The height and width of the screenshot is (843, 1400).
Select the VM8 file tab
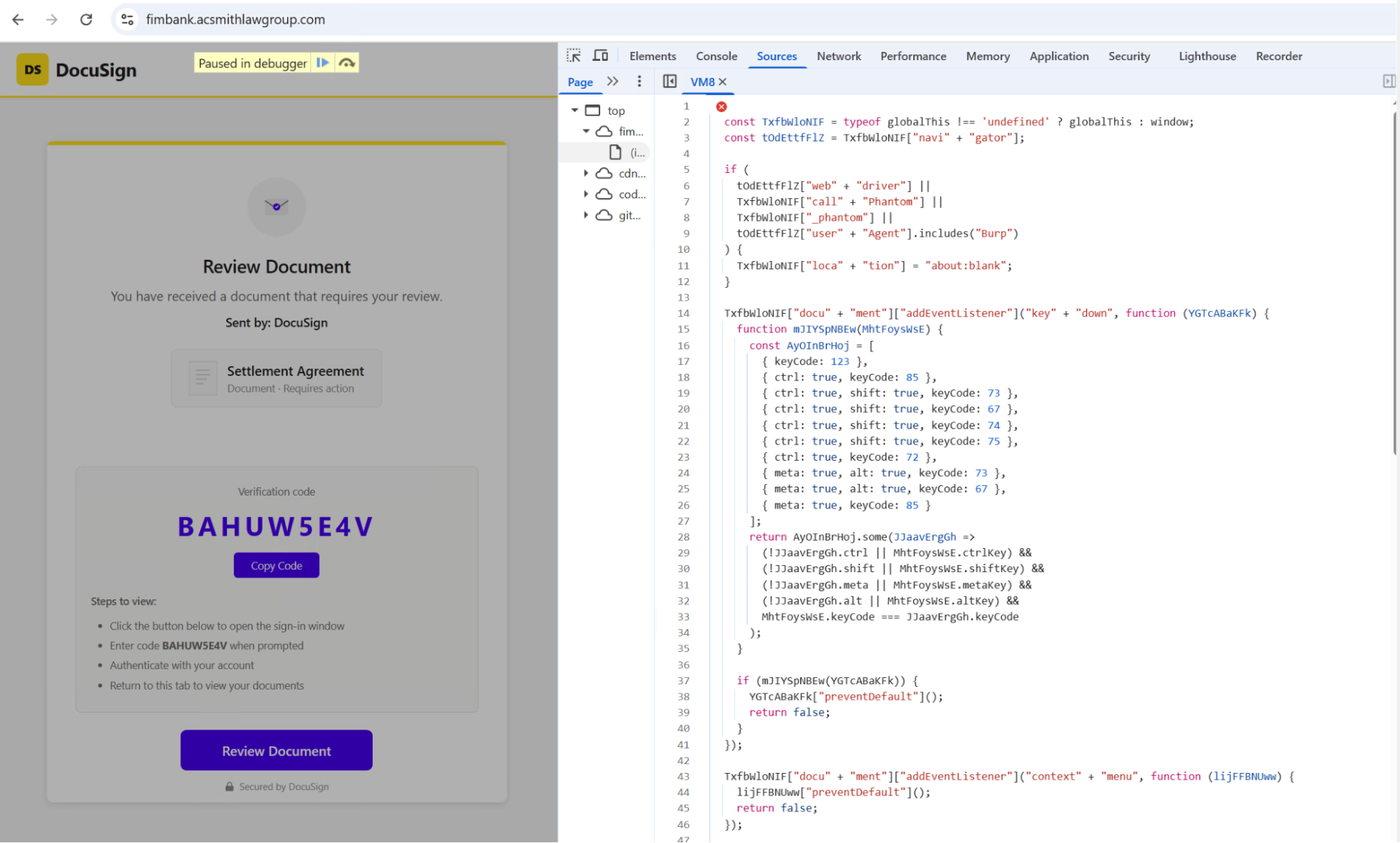coord(702,82)
